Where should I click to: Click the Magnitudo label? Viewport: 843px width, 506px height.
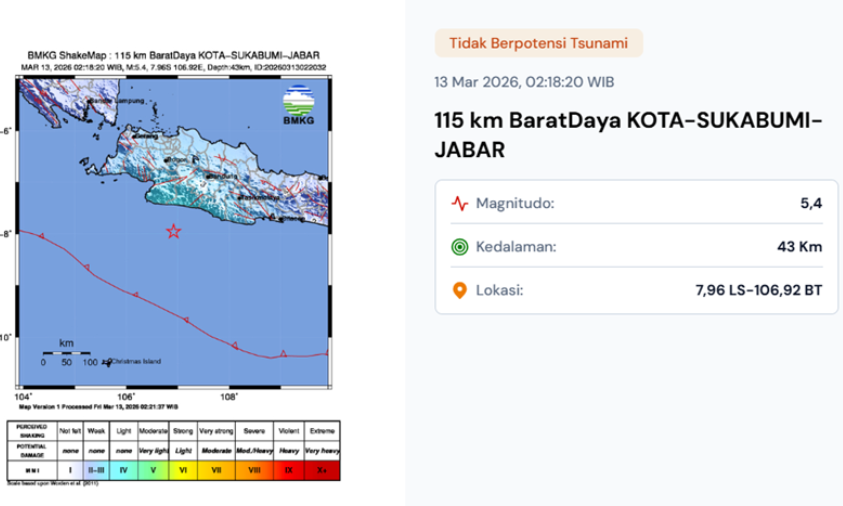pyautogui.click(x=515, y=203)
